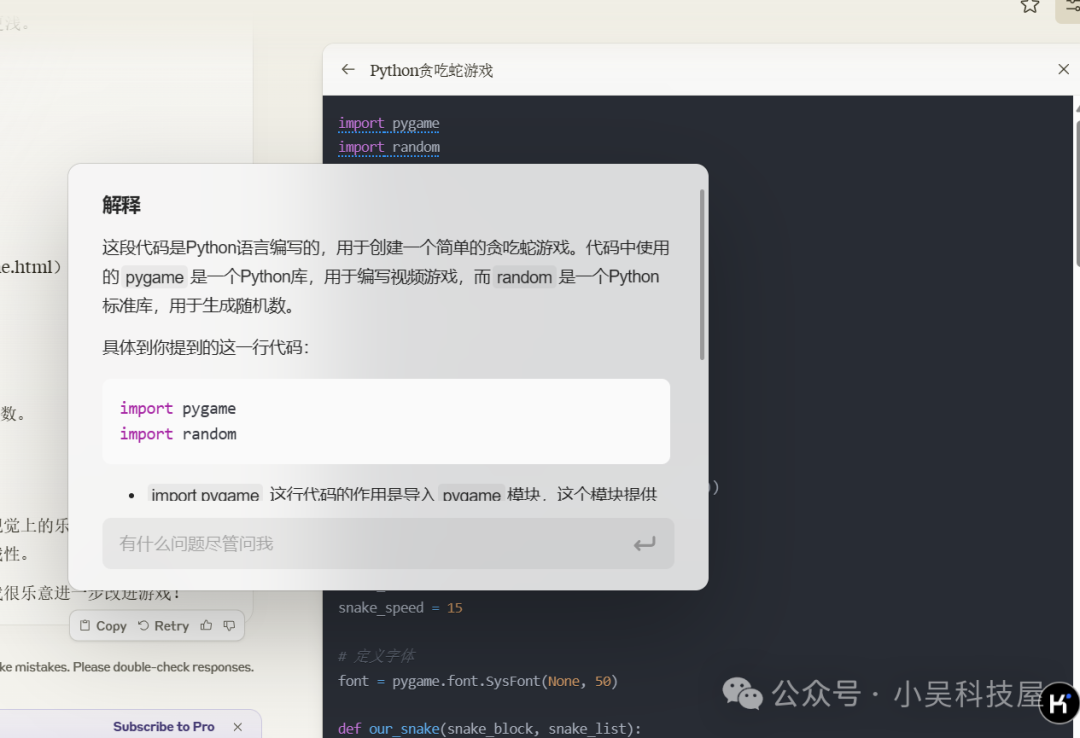
Task: Click the Python贪吃蛇游戏 panel title
Action: coord(431,71)
